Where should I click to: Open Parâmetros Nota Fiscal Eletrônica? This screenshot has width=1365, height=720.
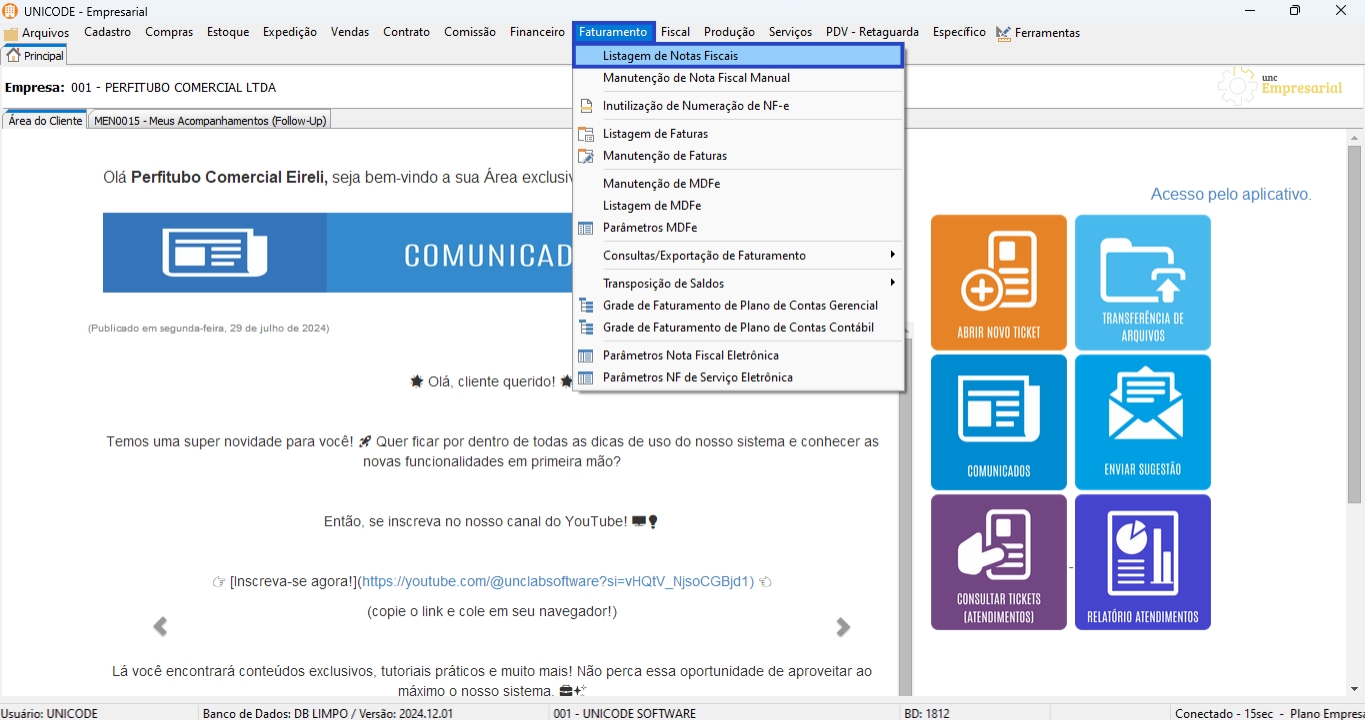(690, 356)
